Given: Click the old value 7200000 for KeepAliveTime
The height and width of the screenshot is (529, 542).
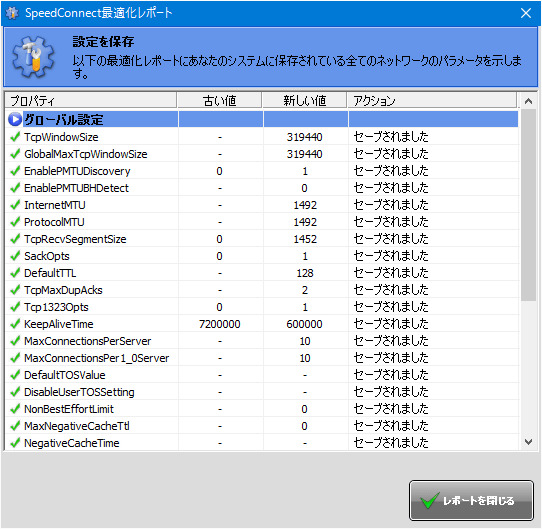Looking at the screenshot, I should (x=219, y=324).
